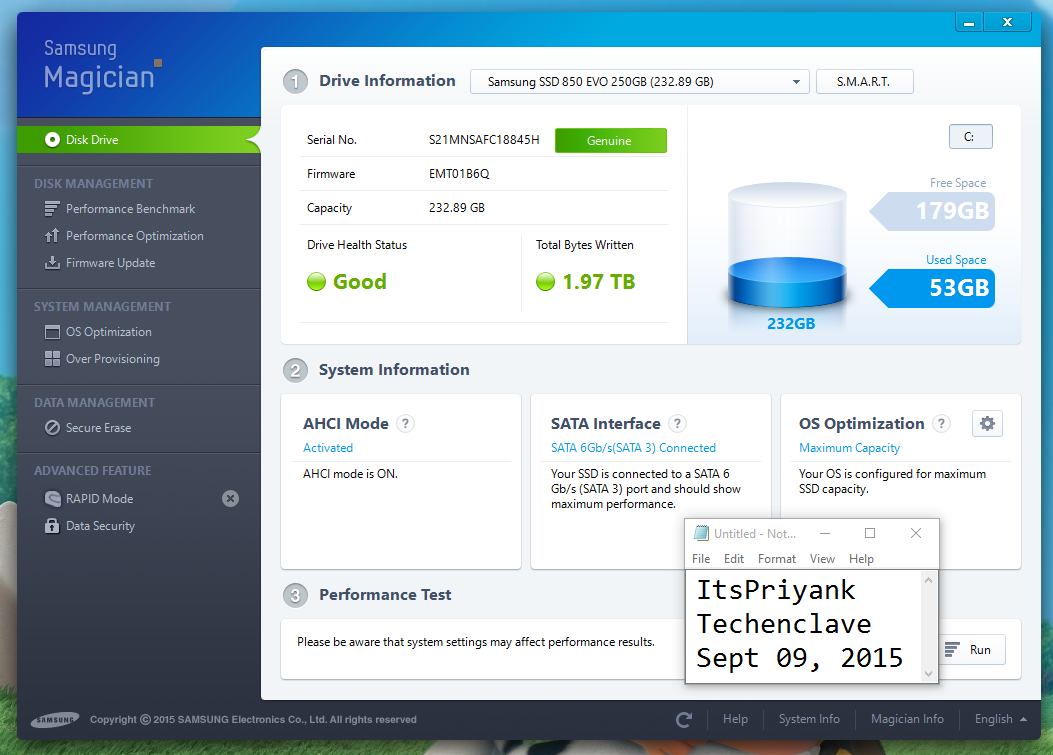Minimize the Samsung Magician window
This screenshot has width=1053, height=755.
coord(969,22)
